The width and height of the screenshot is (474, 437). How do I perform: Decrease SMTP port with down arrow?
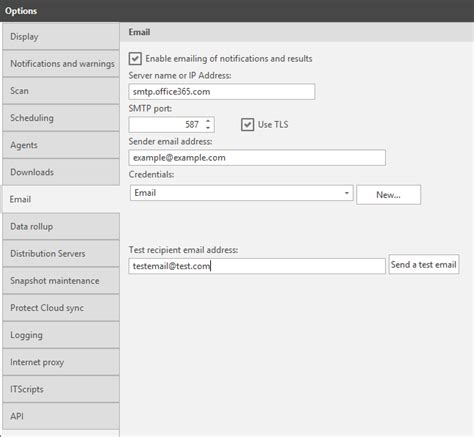point(208,128)
